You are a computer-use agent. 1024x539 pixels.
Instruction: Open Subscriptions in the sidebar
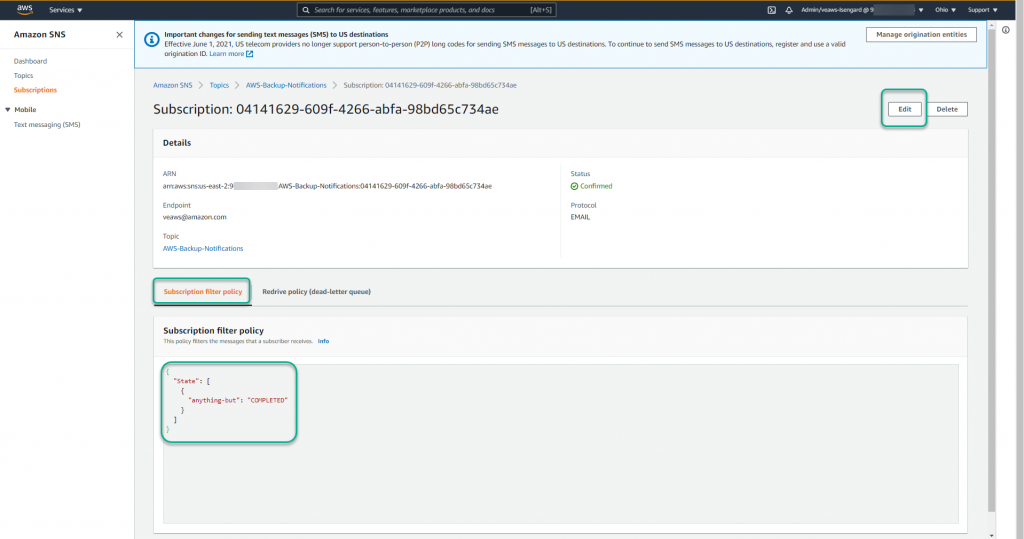[x=35, y=90]
